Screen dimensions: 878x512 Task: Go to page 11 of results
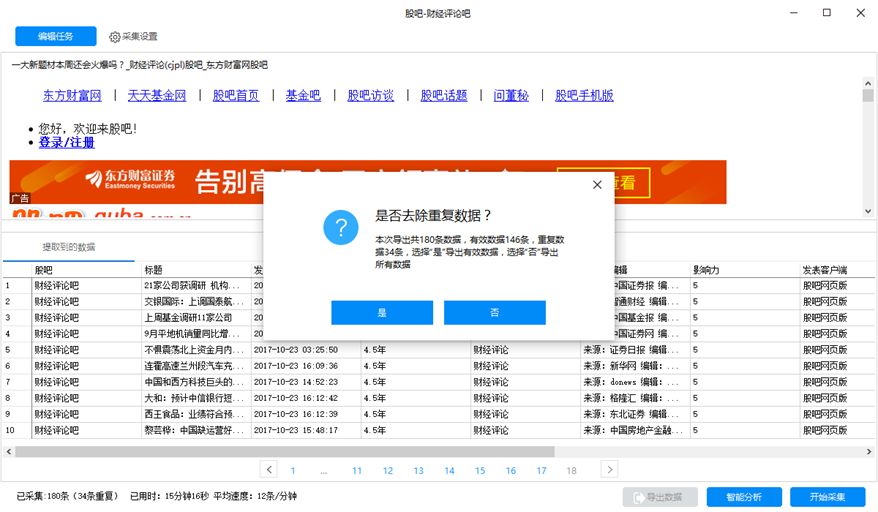click(357, 471)
